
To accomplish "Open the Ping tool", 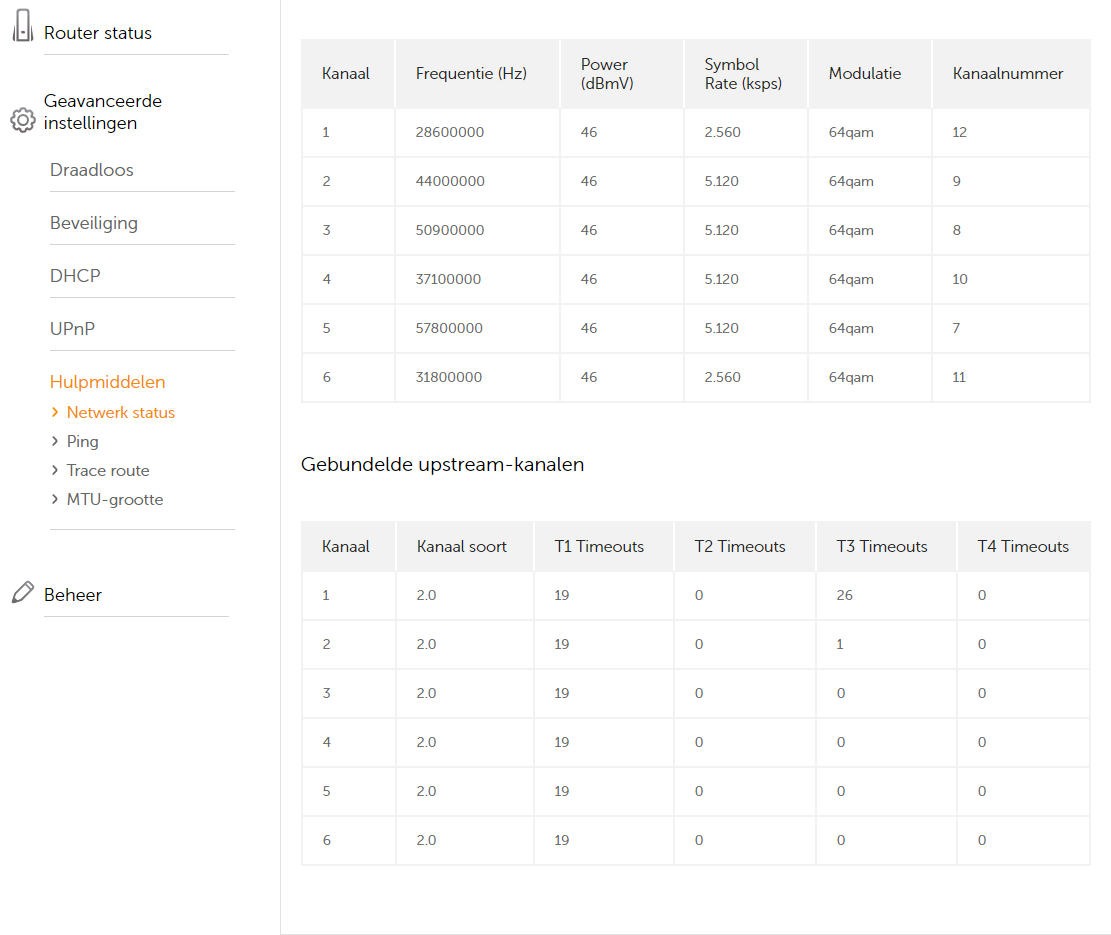I will coord(82,441).
